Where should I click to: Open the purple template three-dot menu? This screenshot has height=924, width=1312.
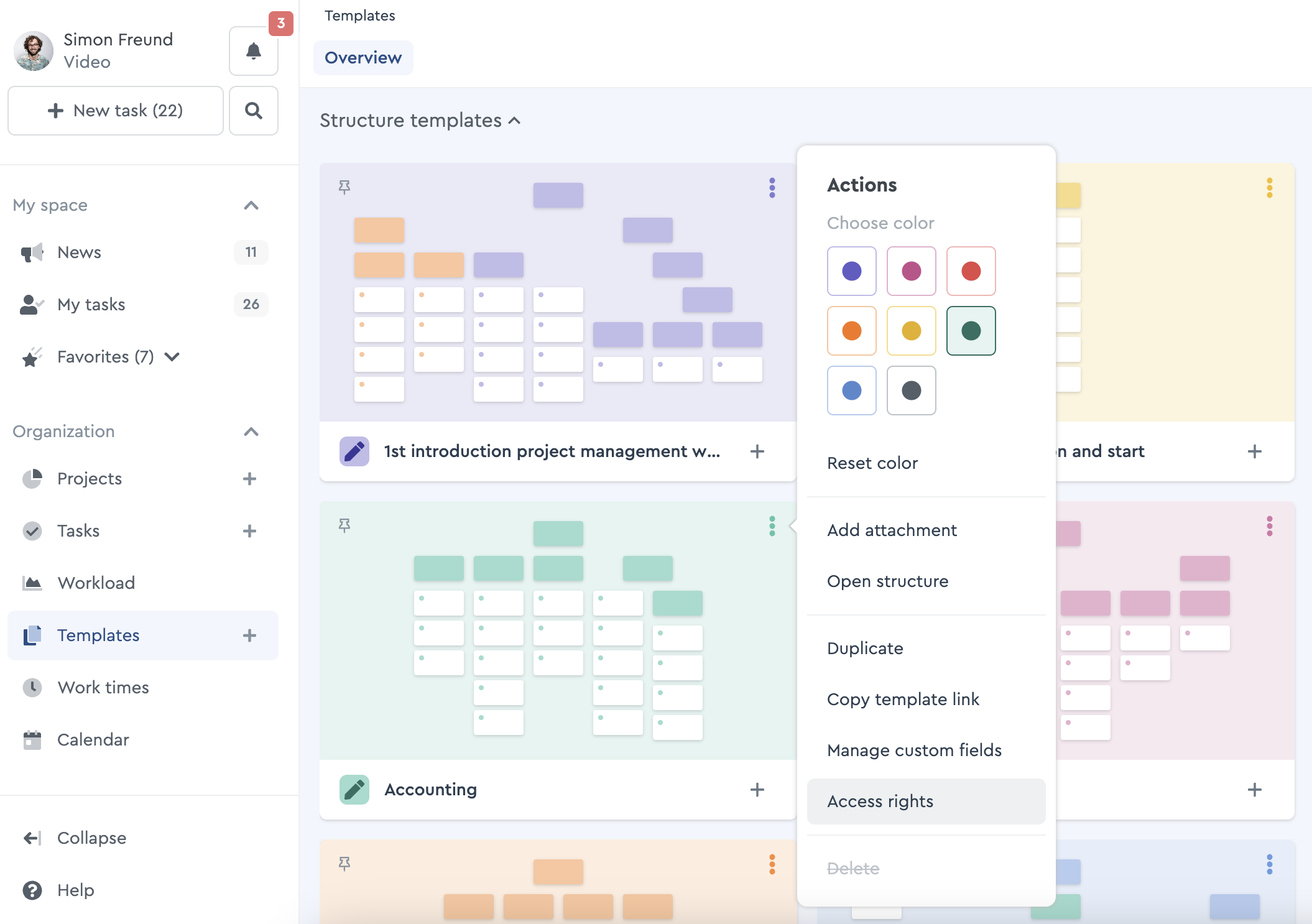(772, 188)
